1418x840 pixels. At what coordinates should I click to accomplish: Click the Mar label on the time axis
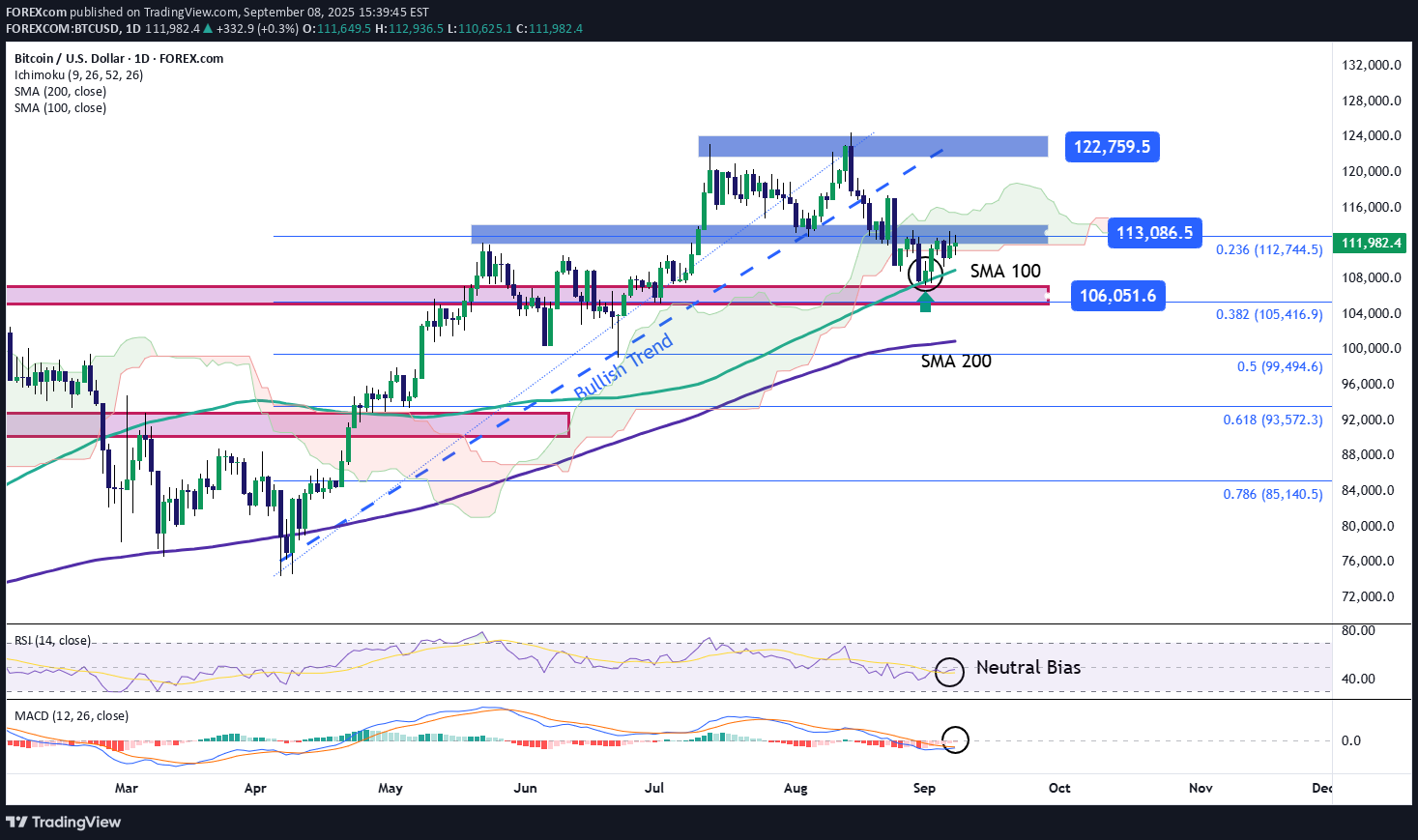click(x=127, y=788)
